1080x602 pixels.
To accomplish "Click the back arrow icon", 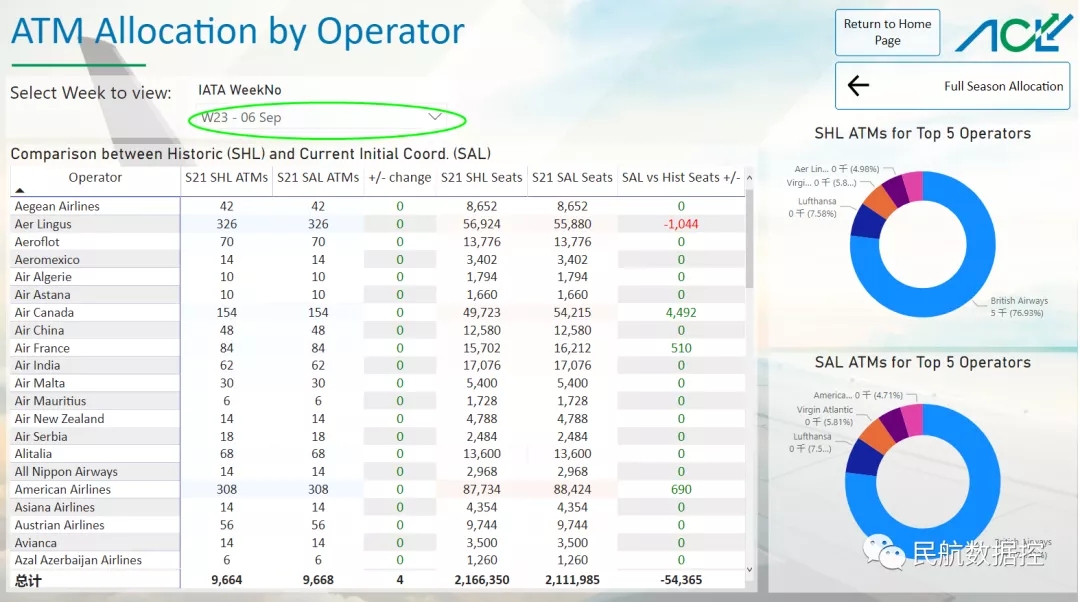I will point(858,86).
